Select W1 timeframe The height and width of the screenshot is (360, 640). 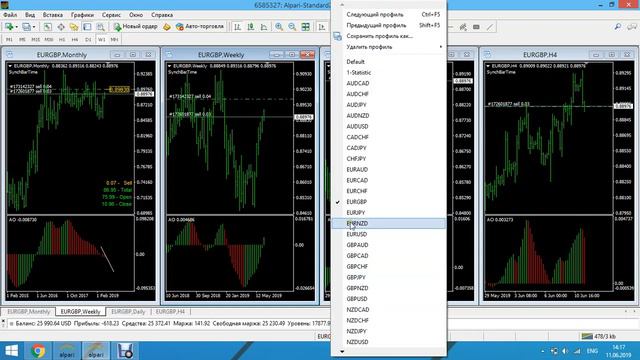point(102,40)
